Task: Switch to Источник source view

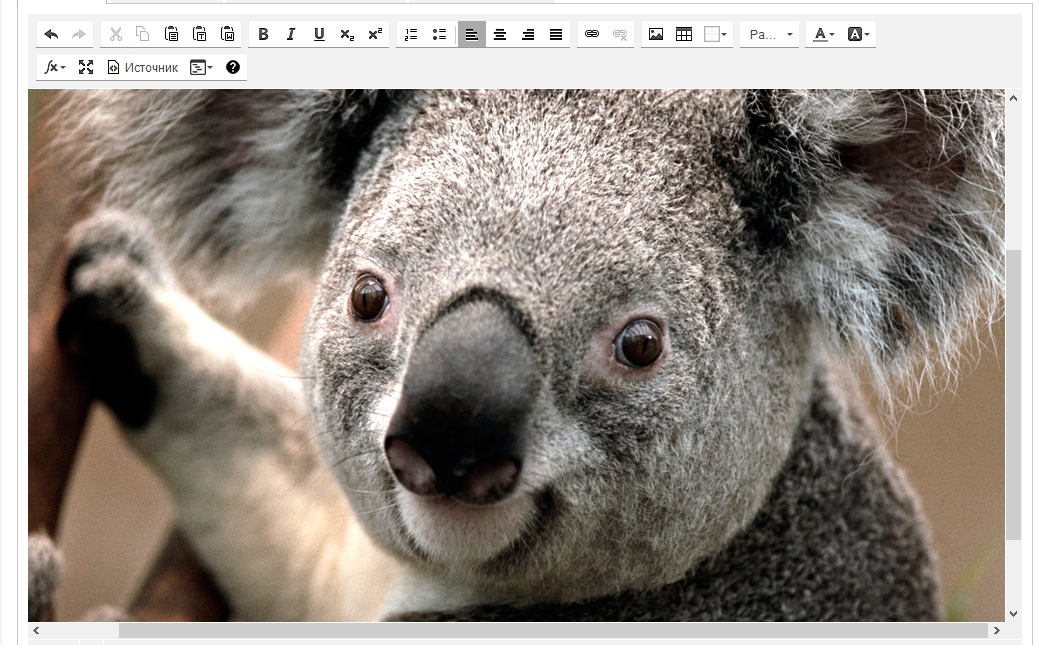Action: click(142, 67)
